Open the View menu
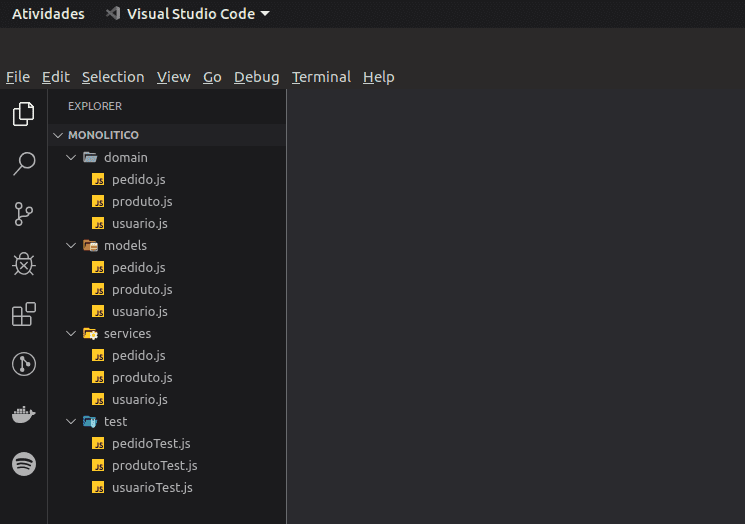Viewport: 745px width, 524px height. tap(173, 77)
